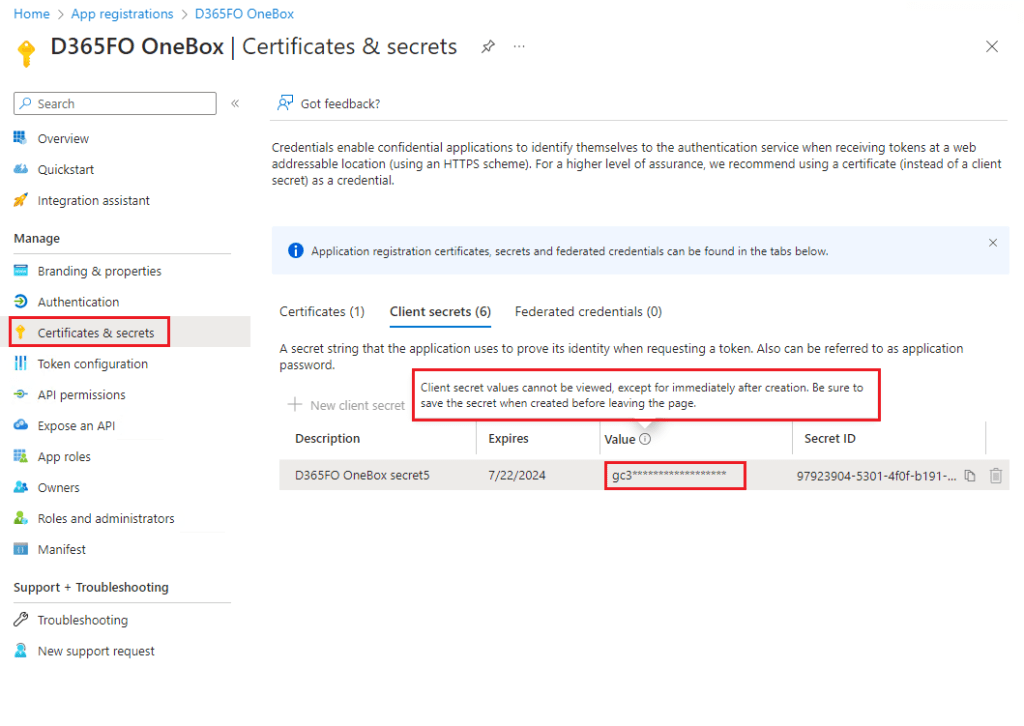Copy the Secret ID using the copy icon

coord(969,476)
